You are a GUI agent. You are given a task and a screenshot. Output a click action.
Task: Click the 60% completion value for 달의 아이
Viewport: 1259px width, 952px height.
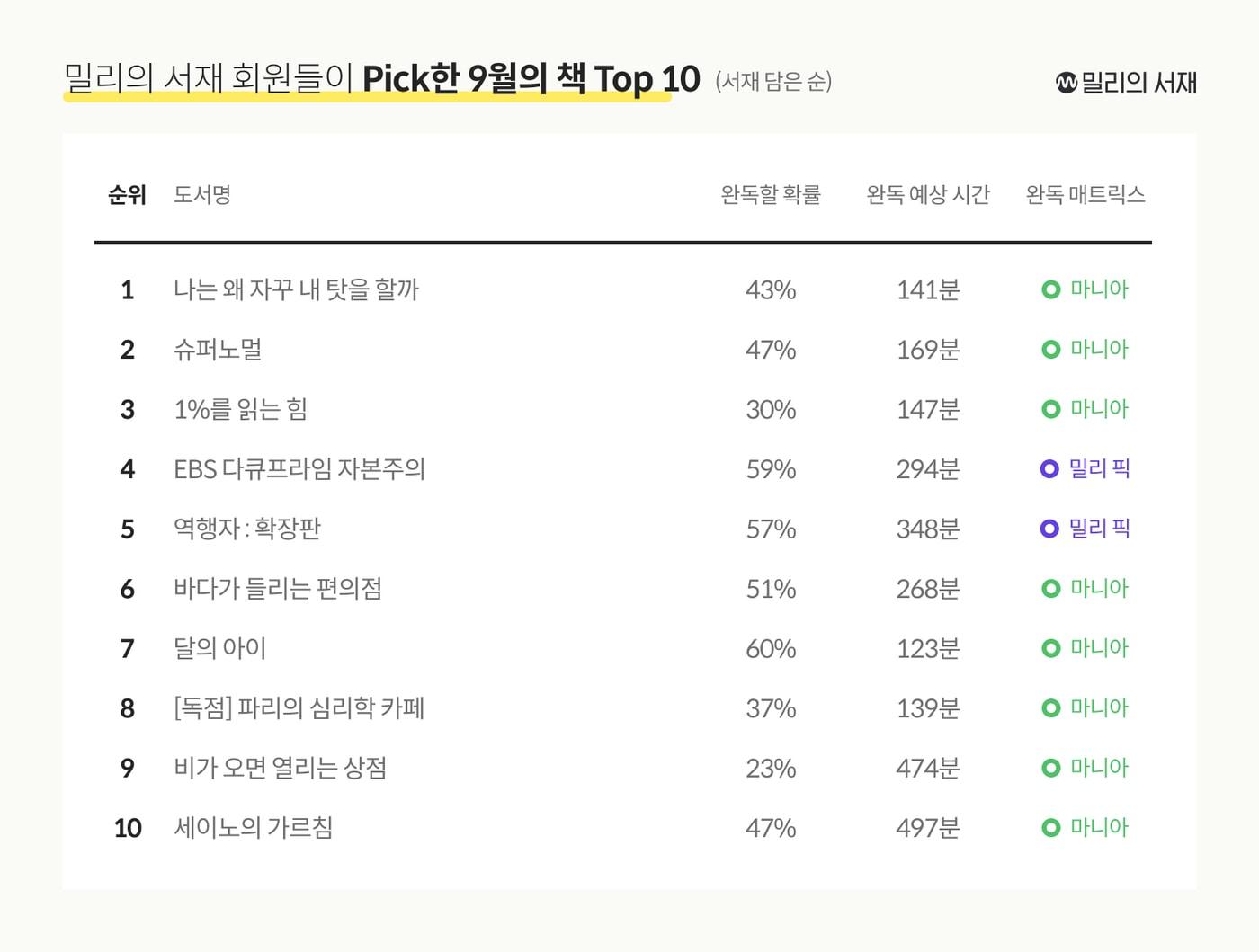(771, 648)
